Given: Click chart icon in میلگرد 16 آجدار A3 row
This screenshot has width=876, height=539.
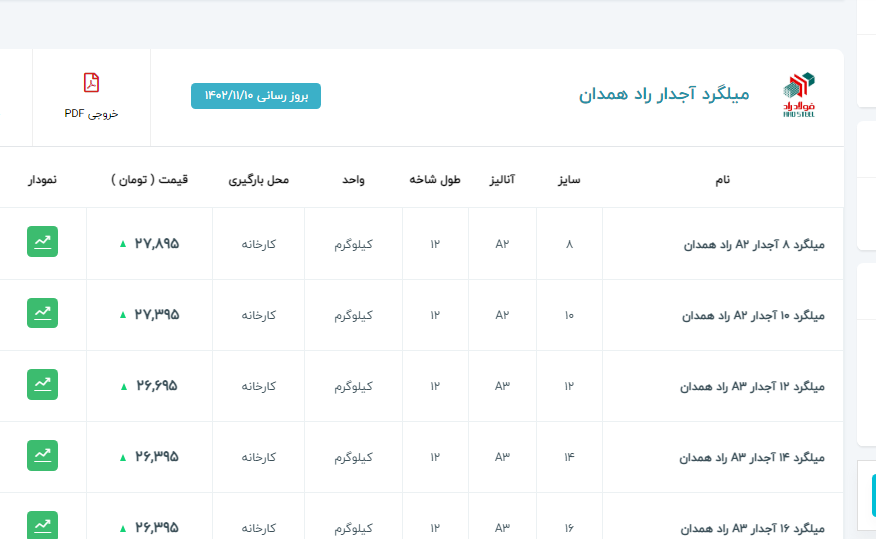Looking at the screenshot, I should (x=42, y=524).
